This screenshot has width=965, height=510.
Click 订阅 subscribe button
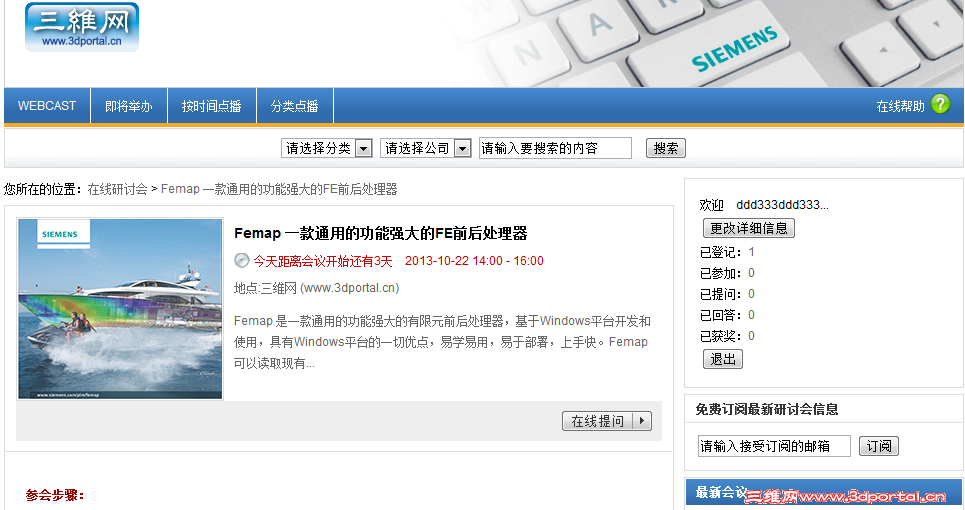[878, 446]
